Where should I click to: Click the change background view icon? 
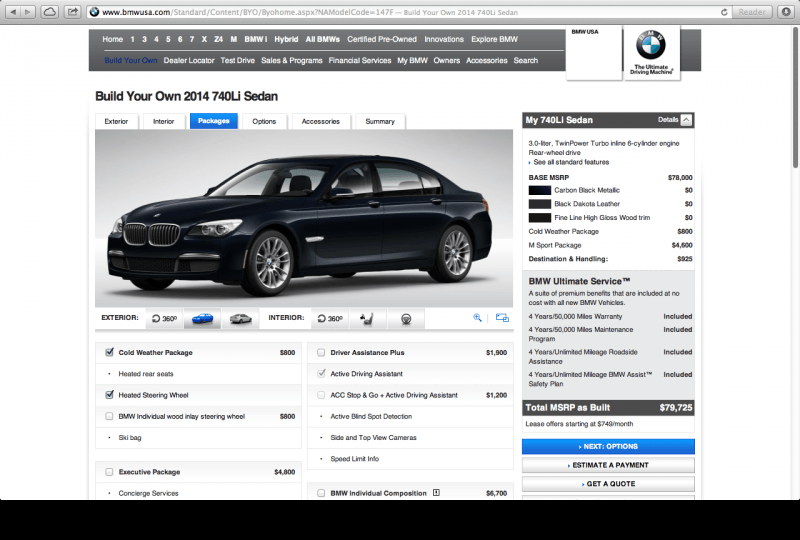coord(502,318)
